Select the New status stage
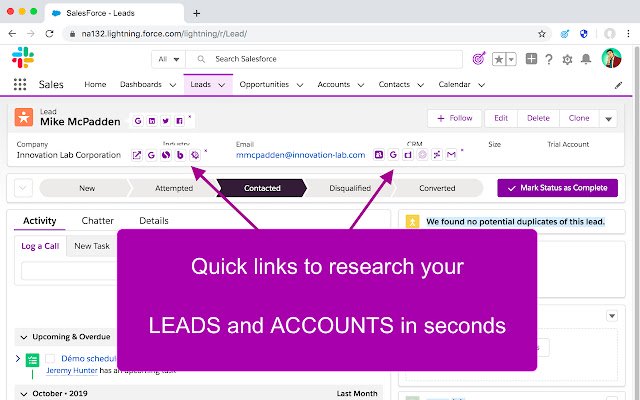The width and height of the screenshot is (640, 400). (87, 188)
